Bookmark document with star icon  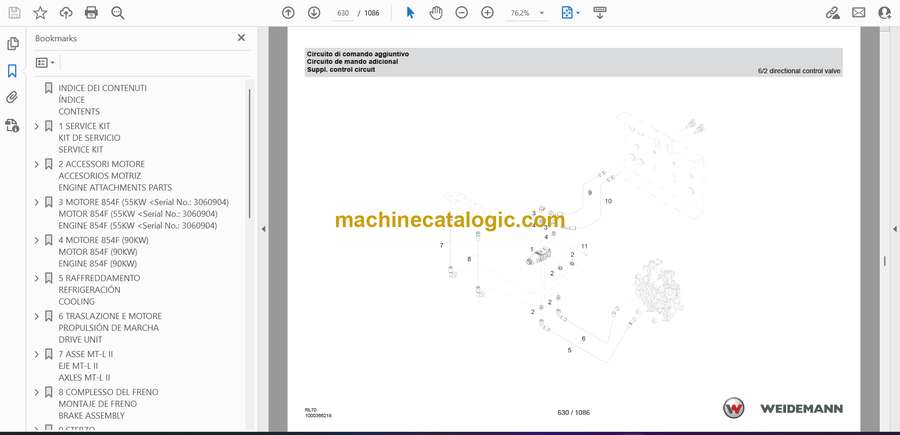(40, 13)
